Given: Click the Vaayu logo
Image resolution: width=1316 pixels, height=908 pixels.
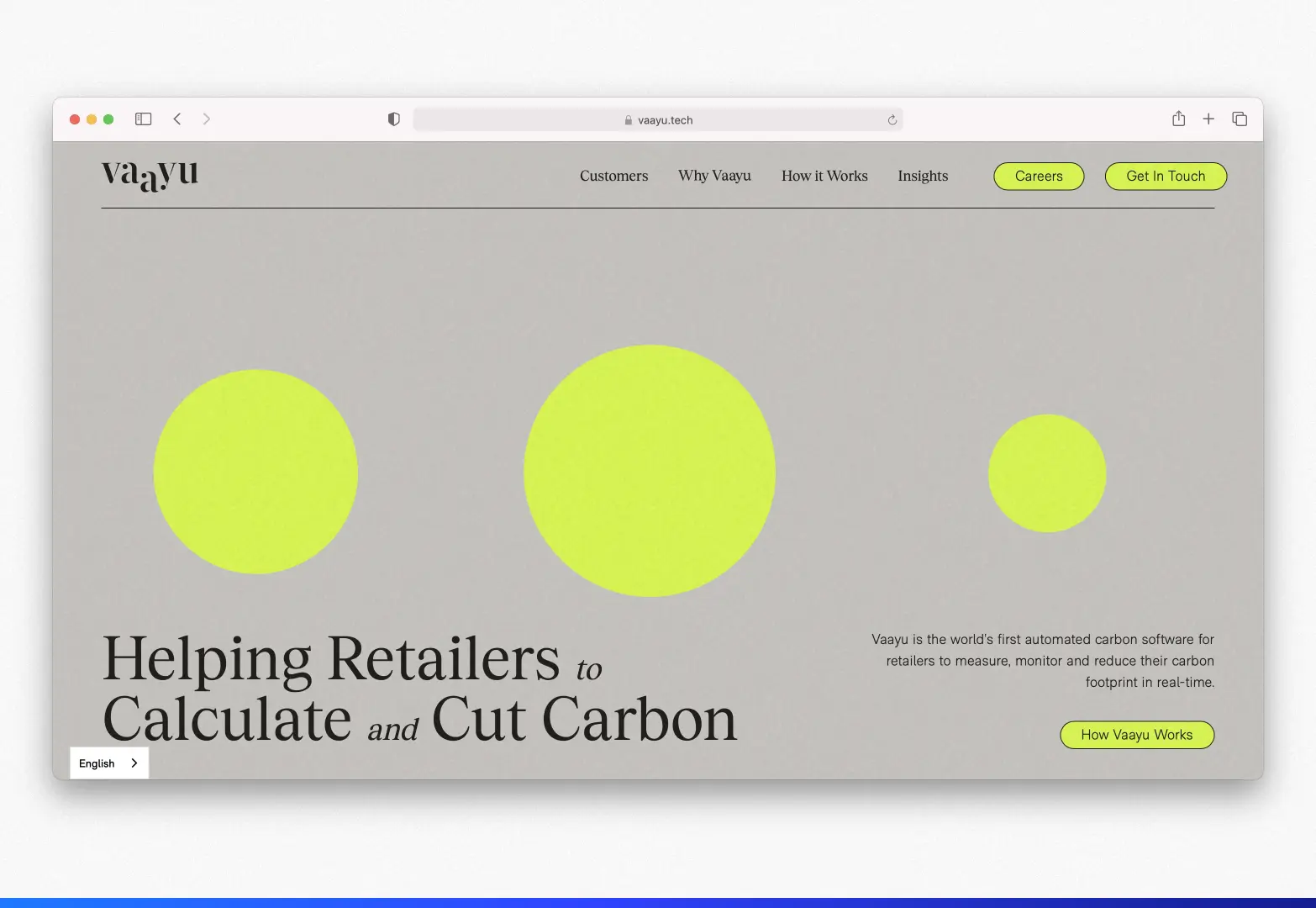Looking at the screenshot, I should (150, 174).
